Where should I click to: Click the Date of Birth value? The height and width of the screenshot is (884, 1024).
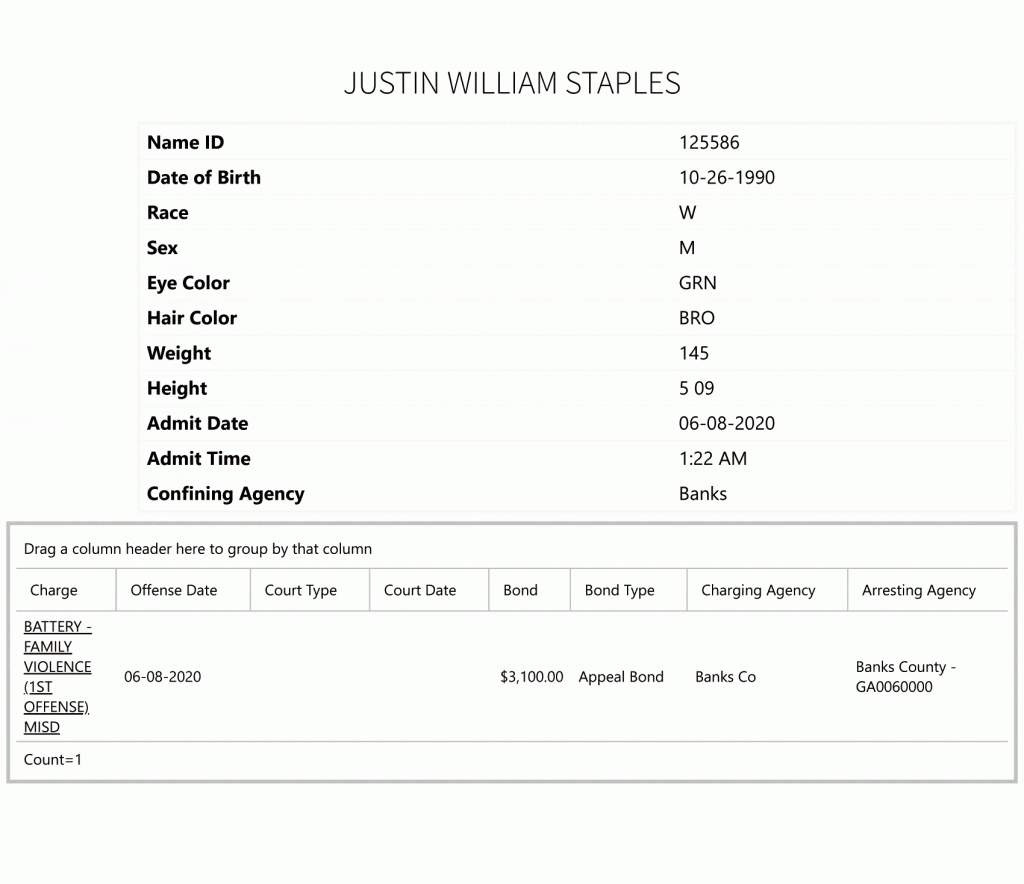[727, 178]
